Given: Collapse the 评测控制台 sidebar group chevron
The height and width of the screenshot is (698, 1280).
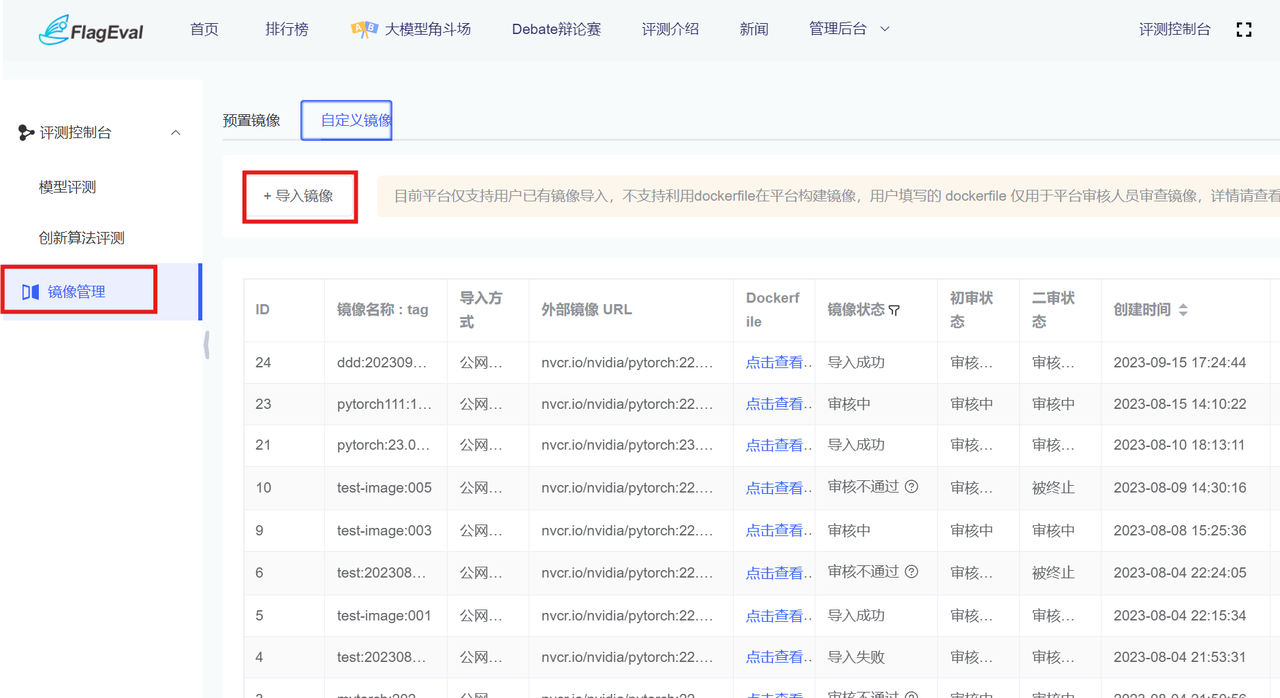Looking at the screenshot, I should click(x=176, y=133).
